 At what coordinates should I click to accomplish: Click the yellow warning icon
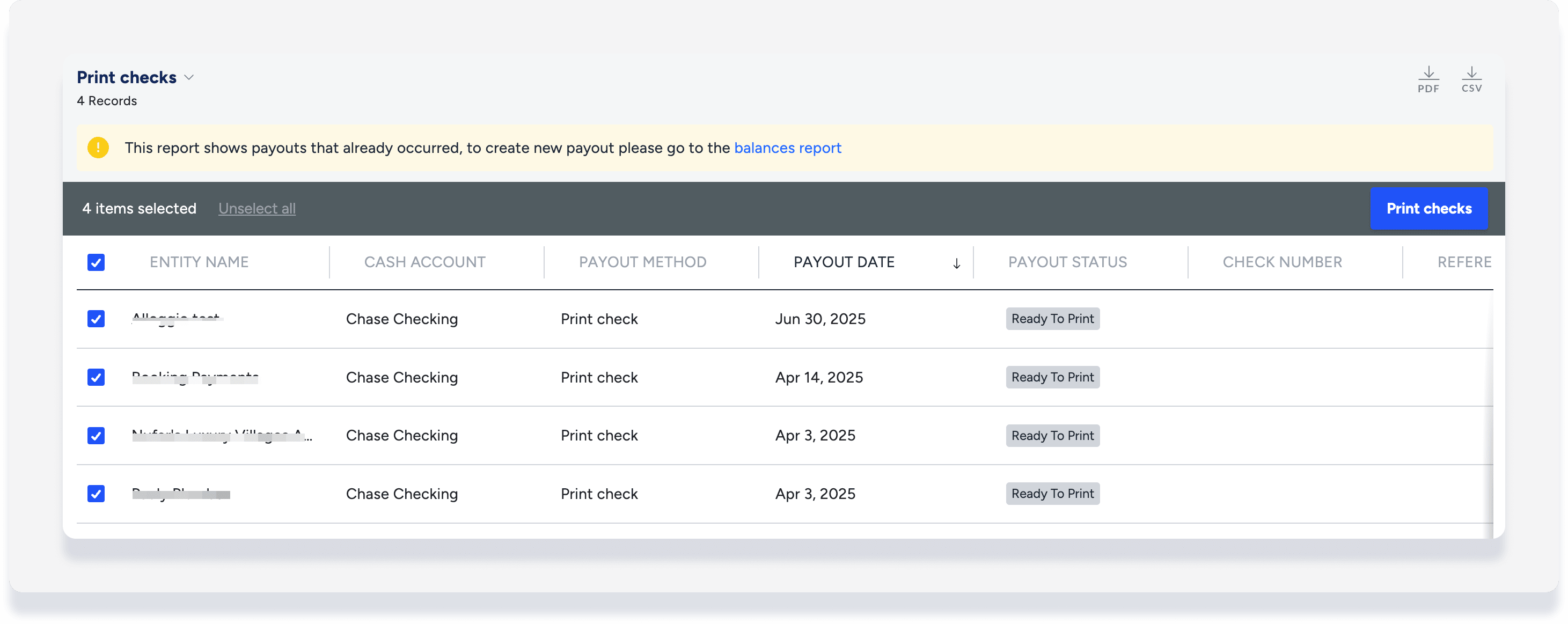98,148
